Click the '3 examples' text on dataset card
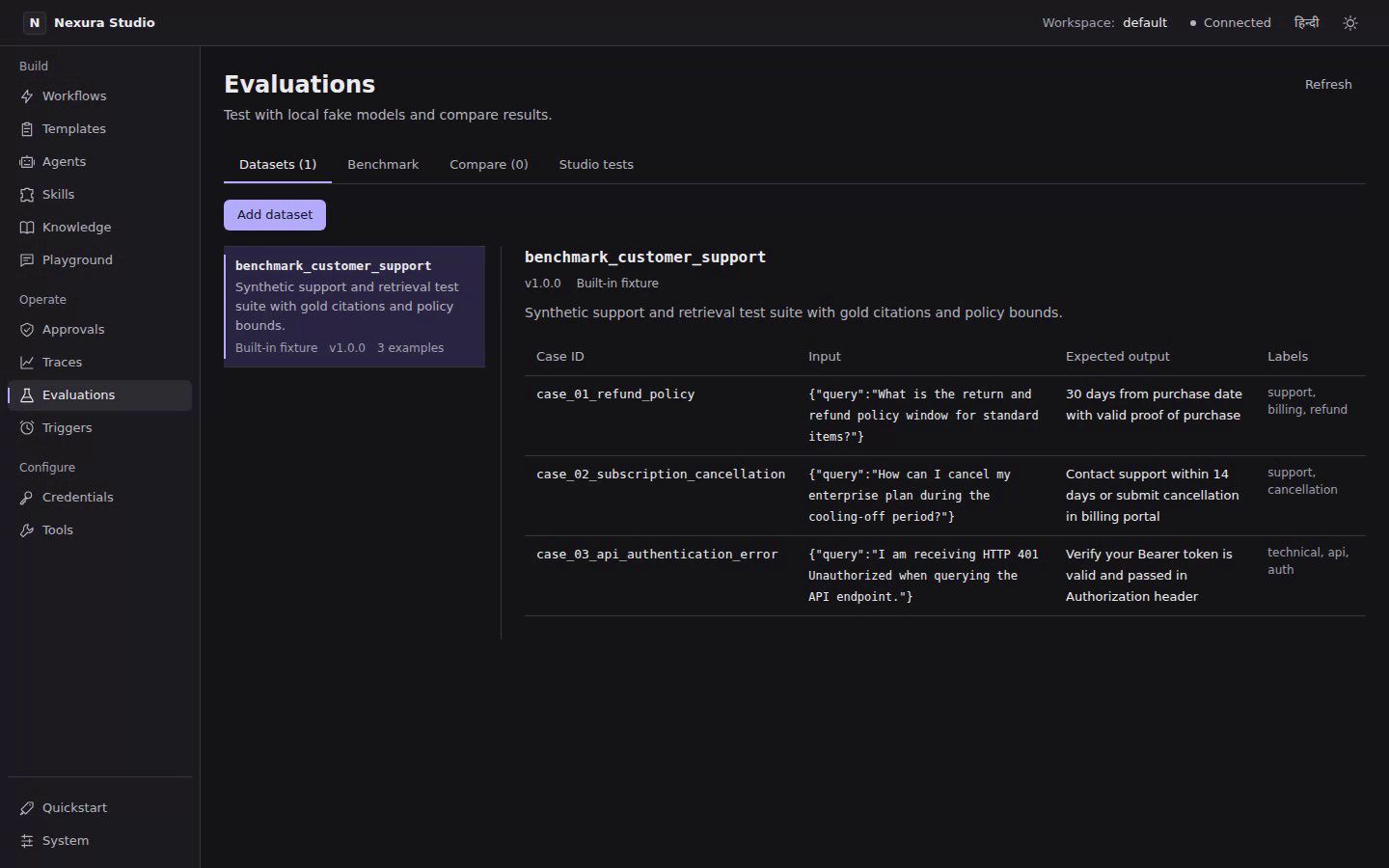The height and width of the screenshot is (868, 1389). point(410,348)
